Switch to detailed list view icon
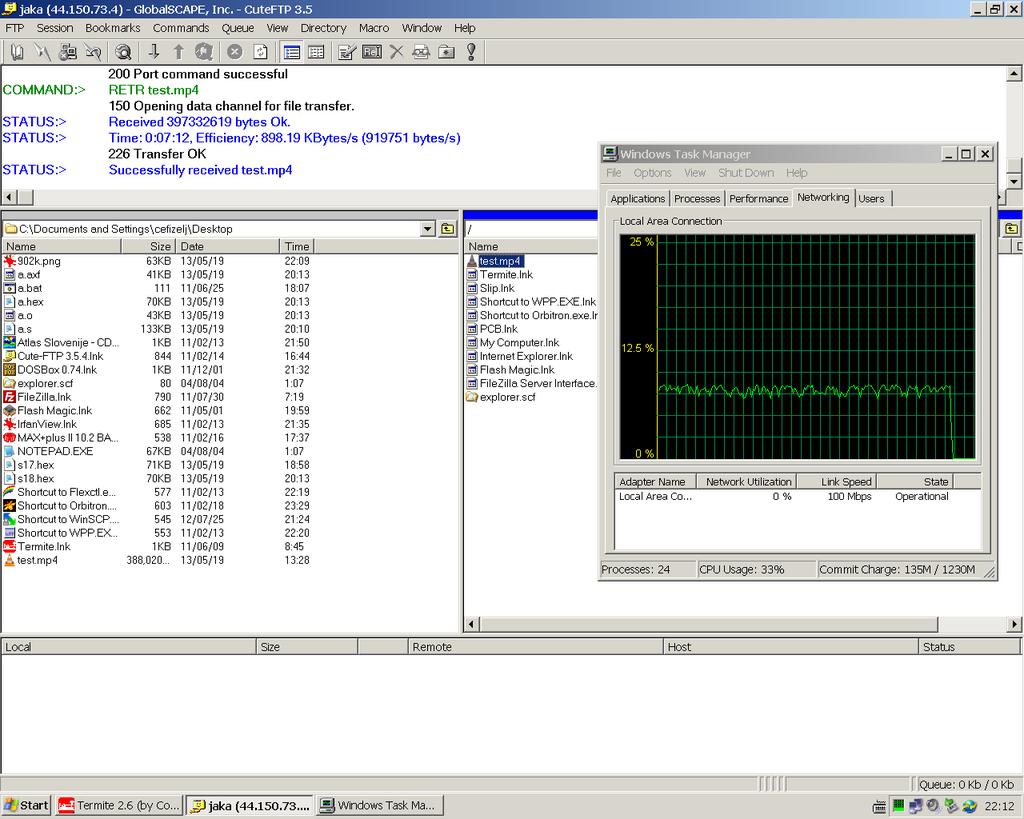The width and height of the screenshot is (1024, 819). [x=292, y=52]
